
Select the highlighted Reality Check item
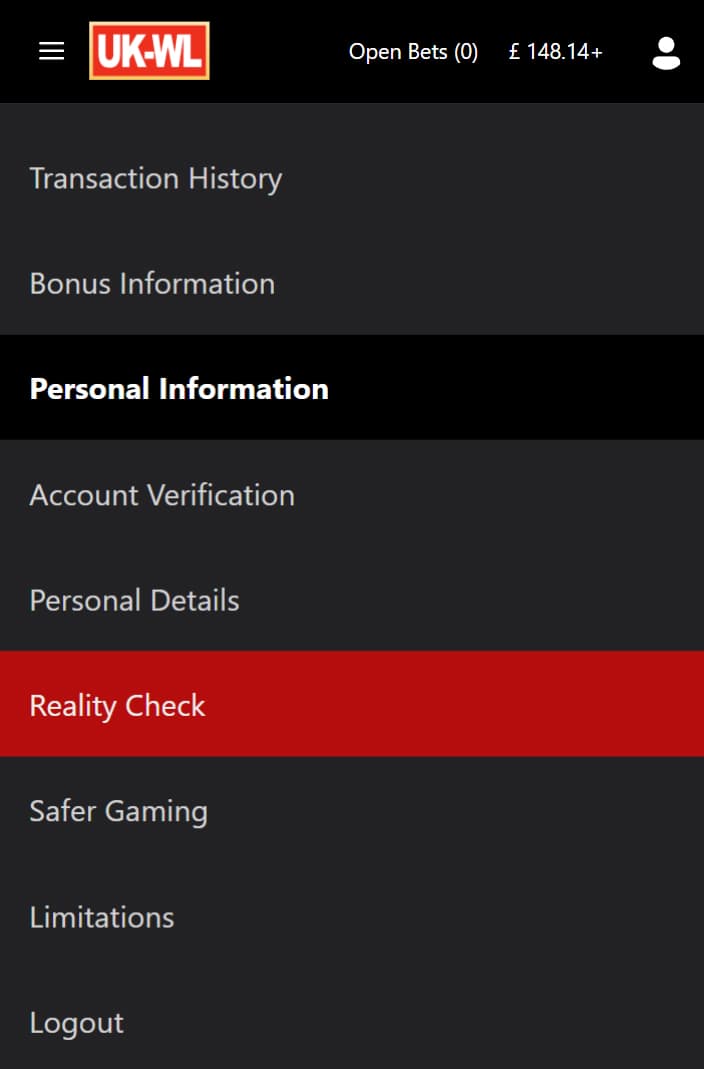tap(352, 704)
